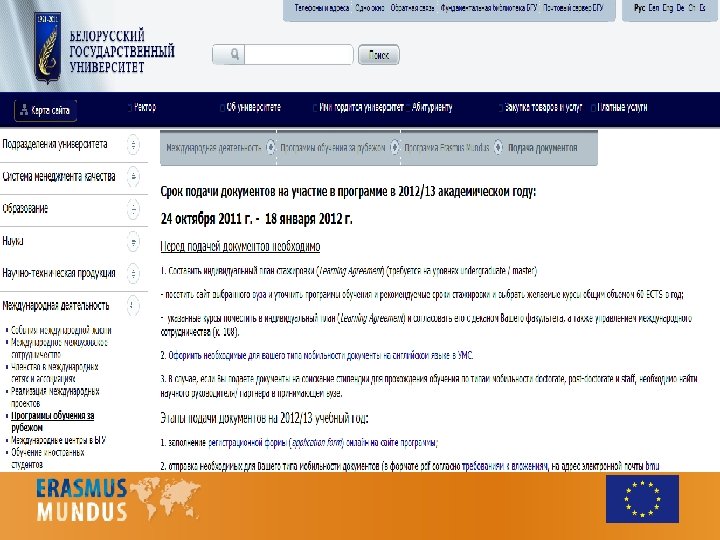Click breadcrumb arrow after Международная деятельность
Image resolution: width=720 pixels, height=540 pixels.
point(270,147)
